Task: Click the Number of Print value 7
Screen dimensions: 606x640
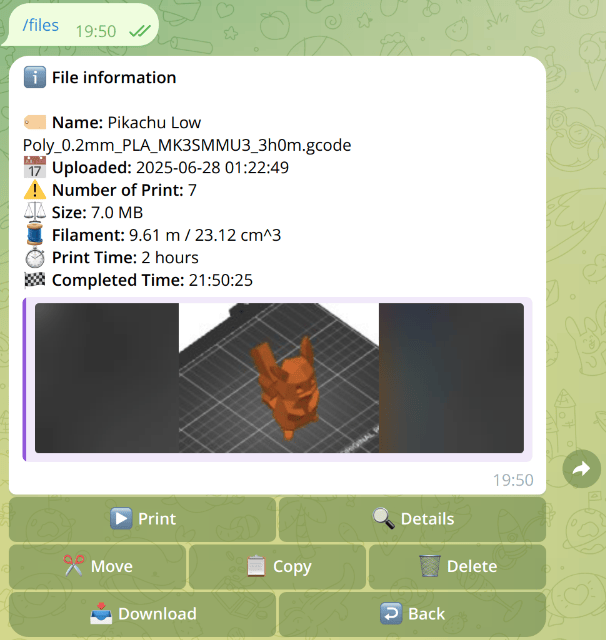Action: tap(192, 190)
